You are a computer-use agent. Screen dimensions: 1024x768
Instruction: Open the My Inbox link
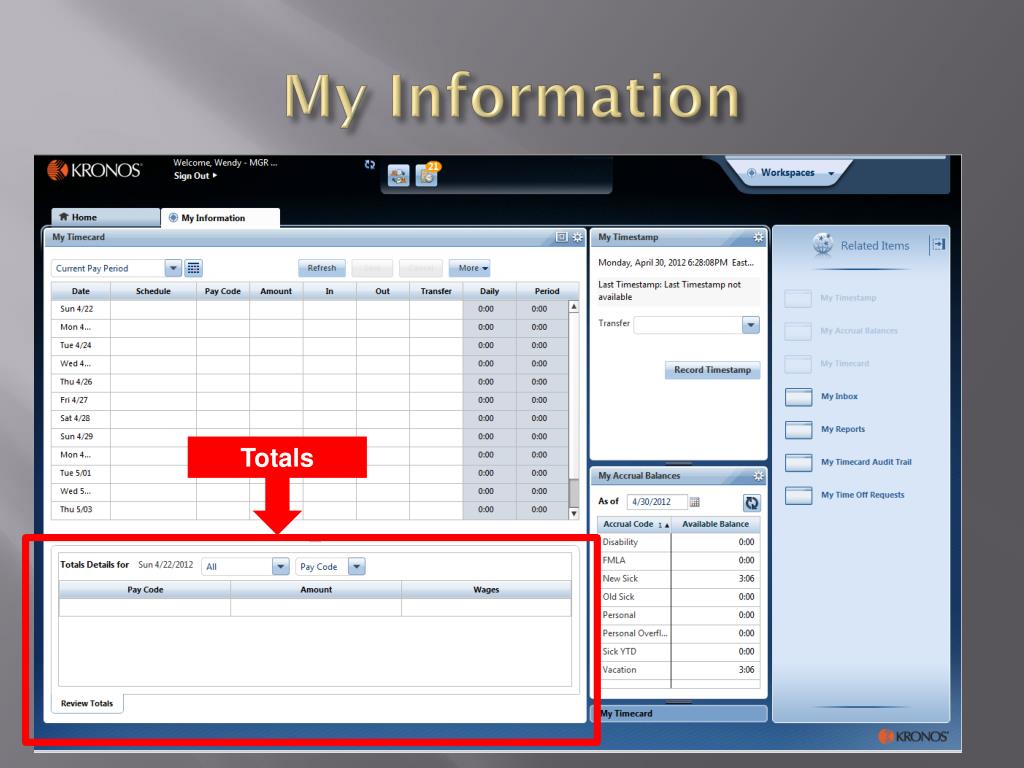coord(839,396)
